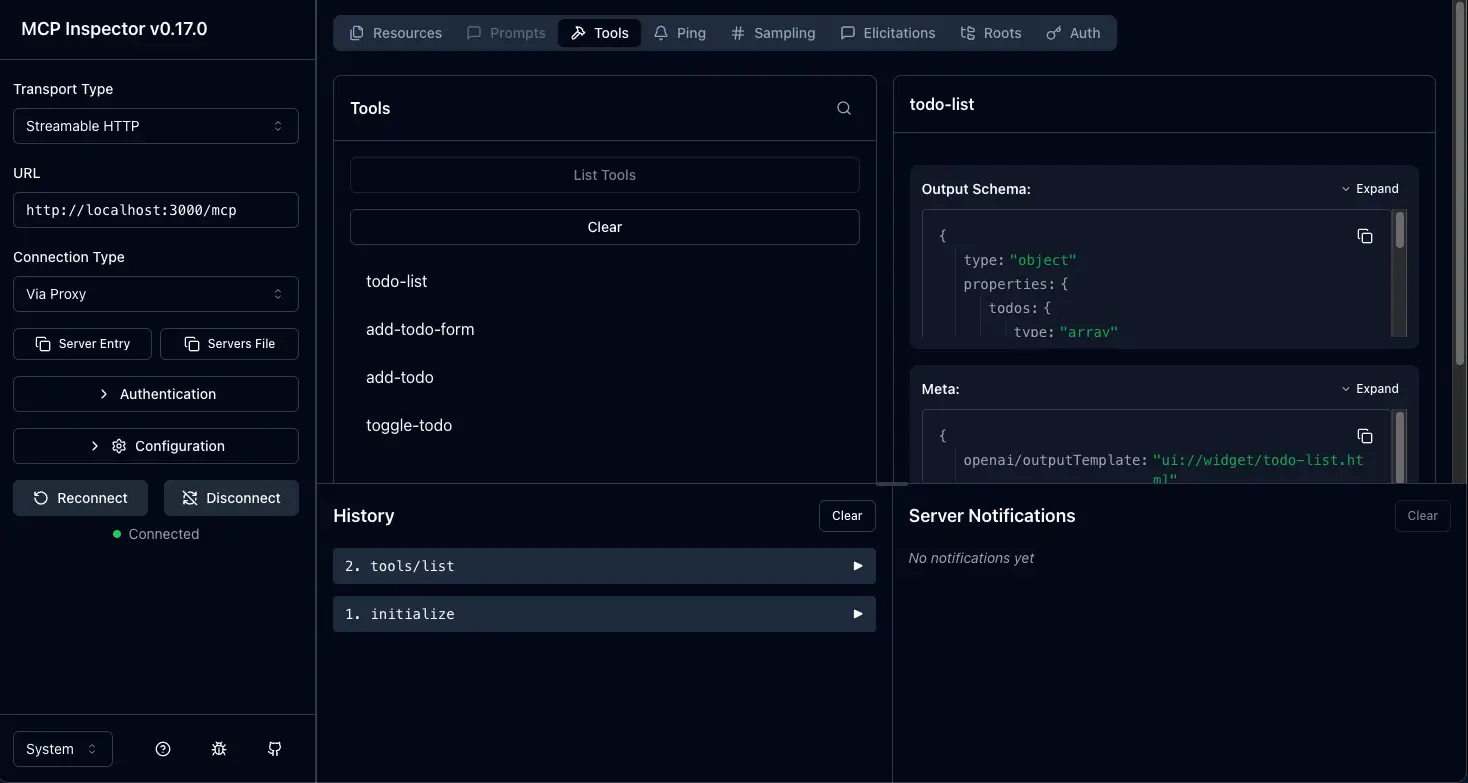Expand the Output Schema view
Viewport: 1468px width, 783px height.
pos(1370,189)
